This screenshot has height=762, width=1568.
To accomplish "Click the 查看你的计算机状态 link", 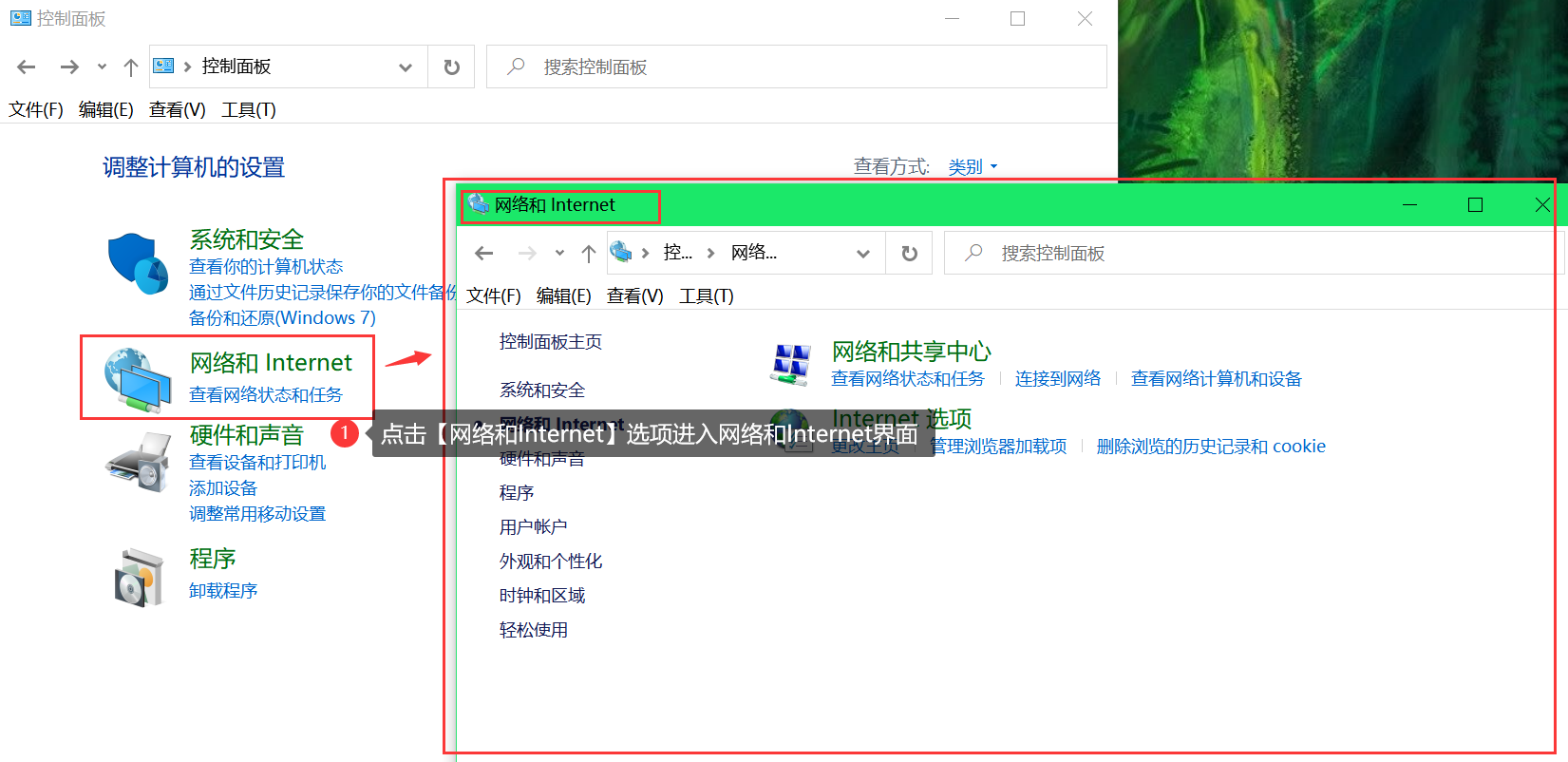I will (x=266, y=267).
